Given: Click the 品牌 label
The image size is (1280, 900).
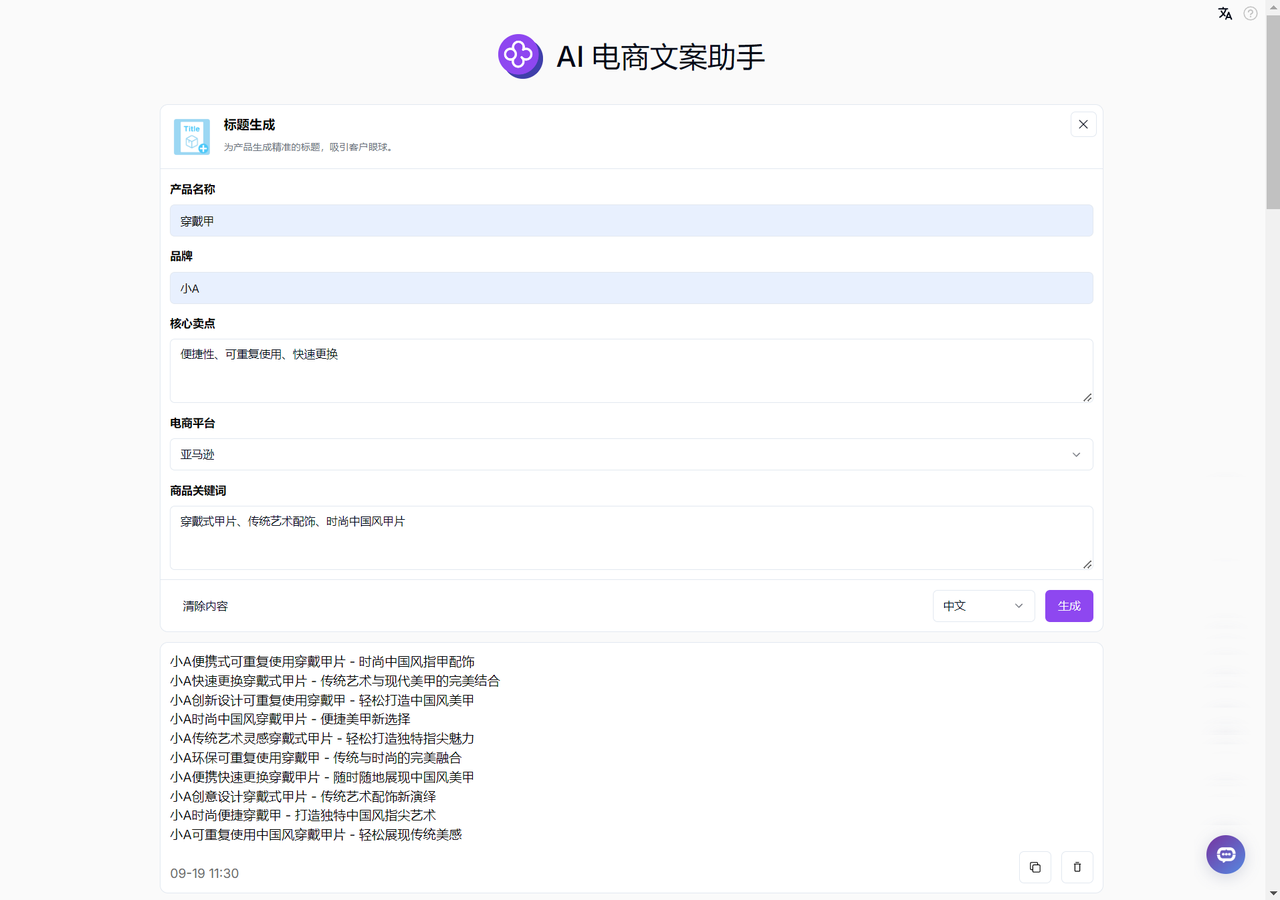Looking at the screenshot, I should pos(181,256).
